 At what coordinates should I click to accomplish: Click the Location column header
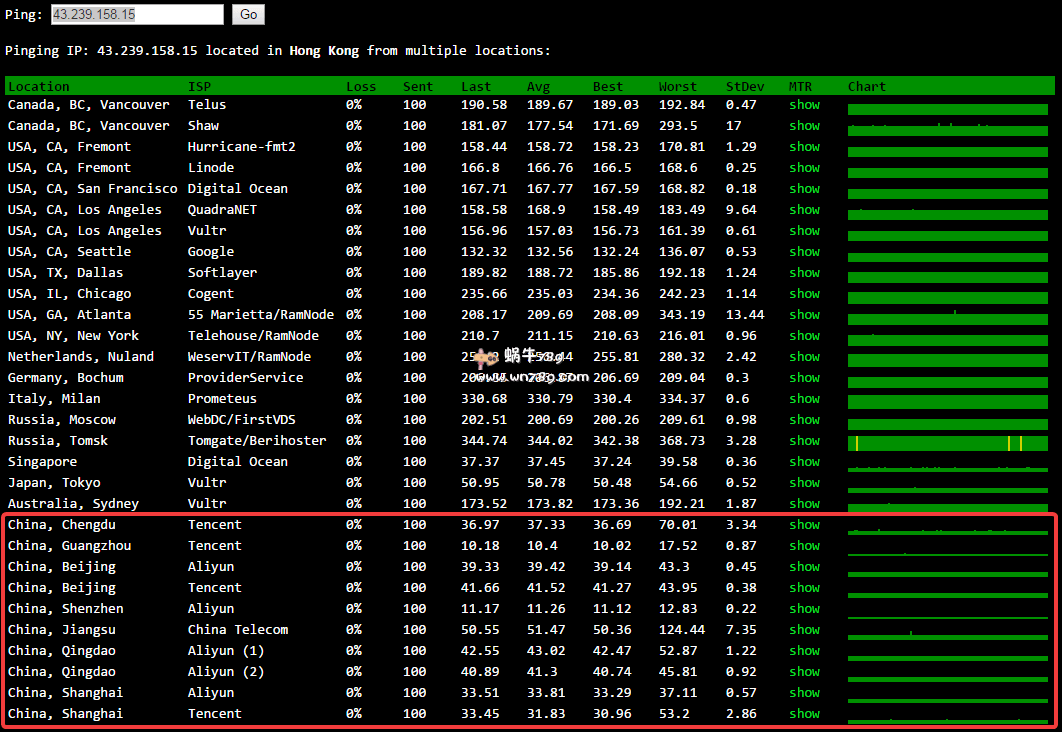[x=39, y=87]
